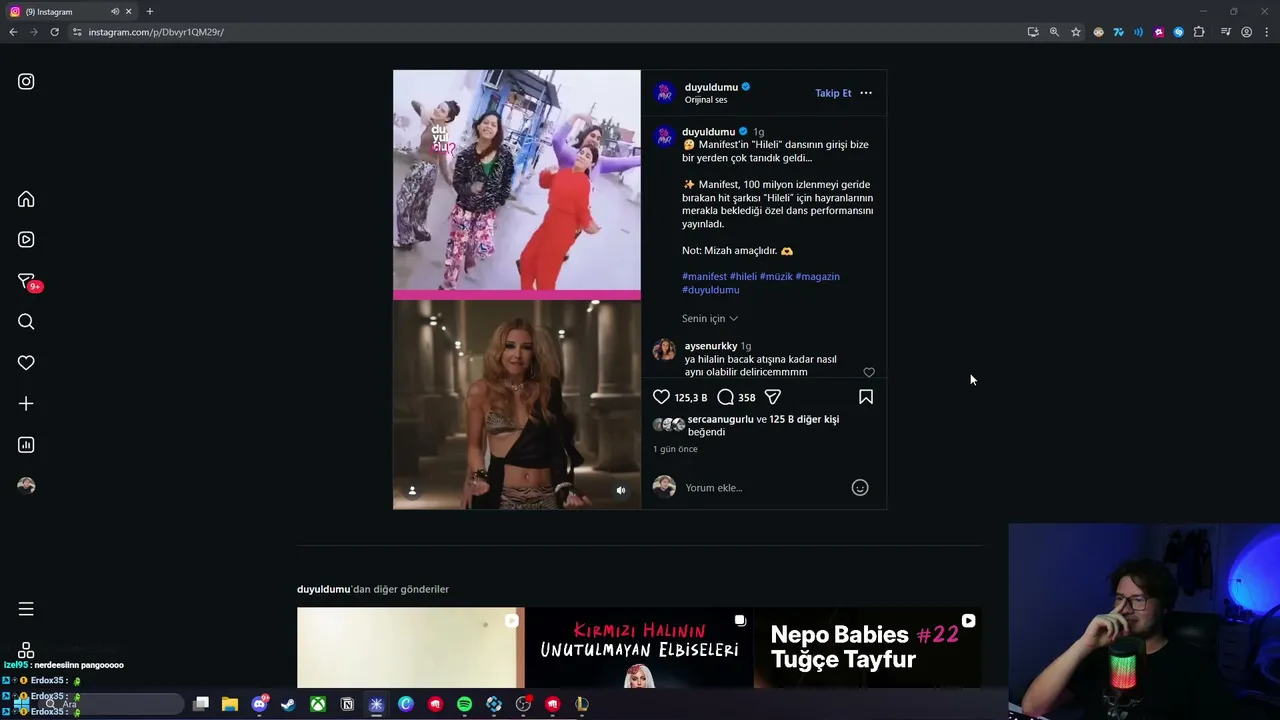Open sercaanugurlu's profile from likes line
The height and width of the screenshot is (720, 1280).
tap(721, 420)
